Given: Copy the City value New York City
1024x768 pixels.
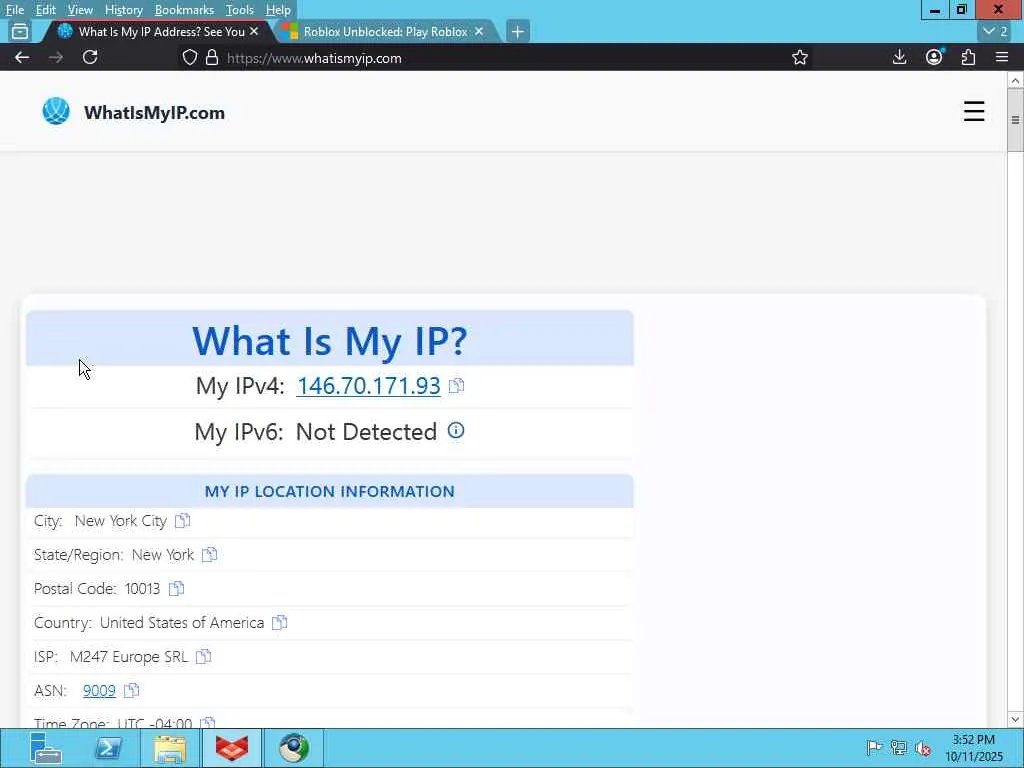Looking at the screenshot, I should click(182, 520).
